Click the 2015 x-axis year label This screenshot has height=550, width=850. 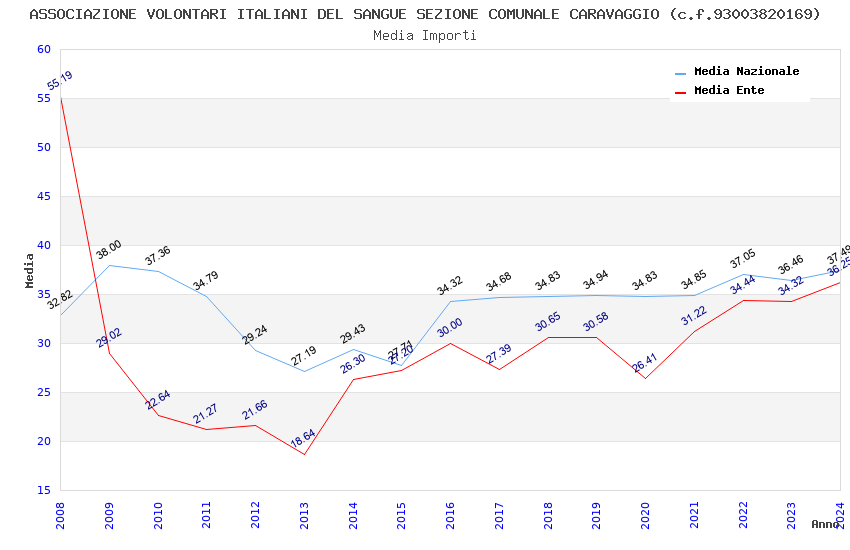click(x=401, y=515)
